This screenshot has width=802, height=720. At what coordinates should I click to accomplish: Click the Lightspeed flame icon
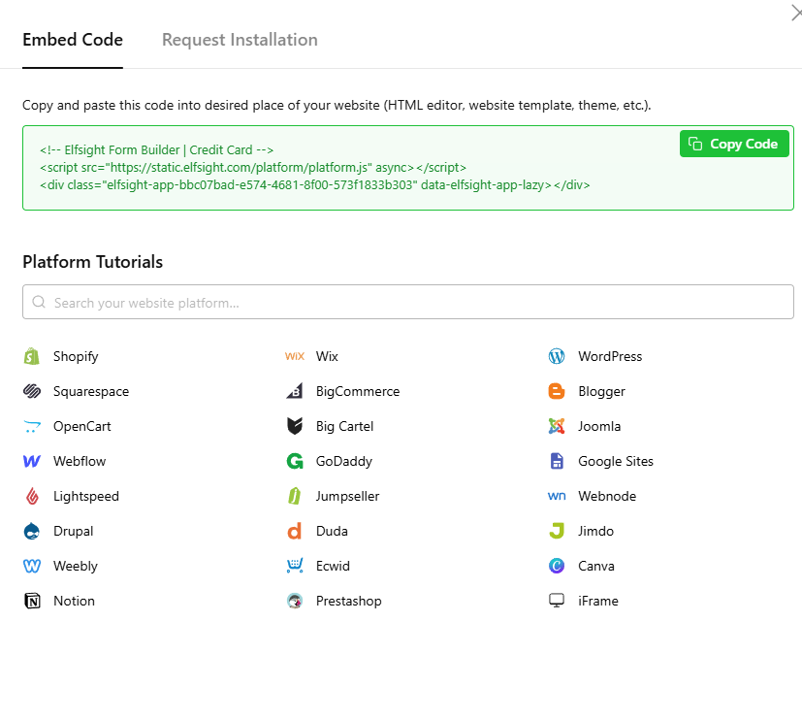point(32,496)
